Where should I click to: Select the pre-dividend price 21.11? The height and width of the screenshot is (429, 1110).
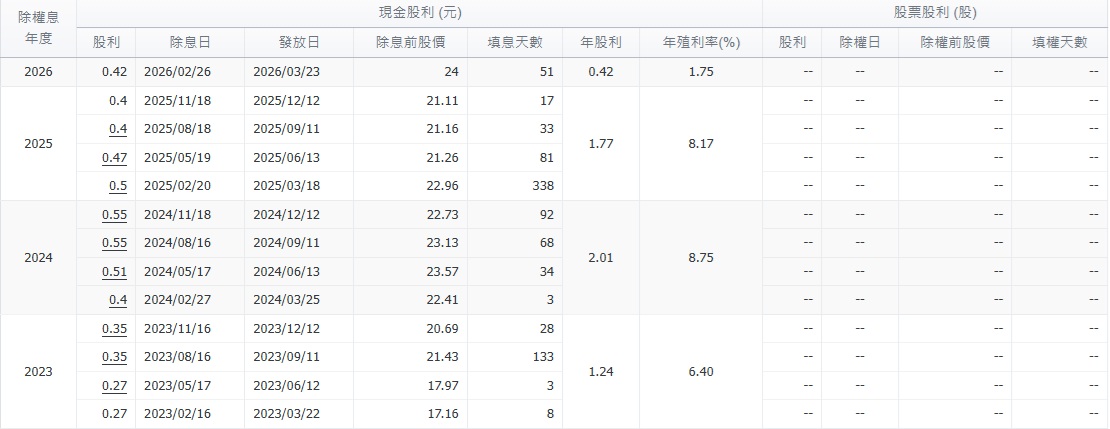(443, 101)
